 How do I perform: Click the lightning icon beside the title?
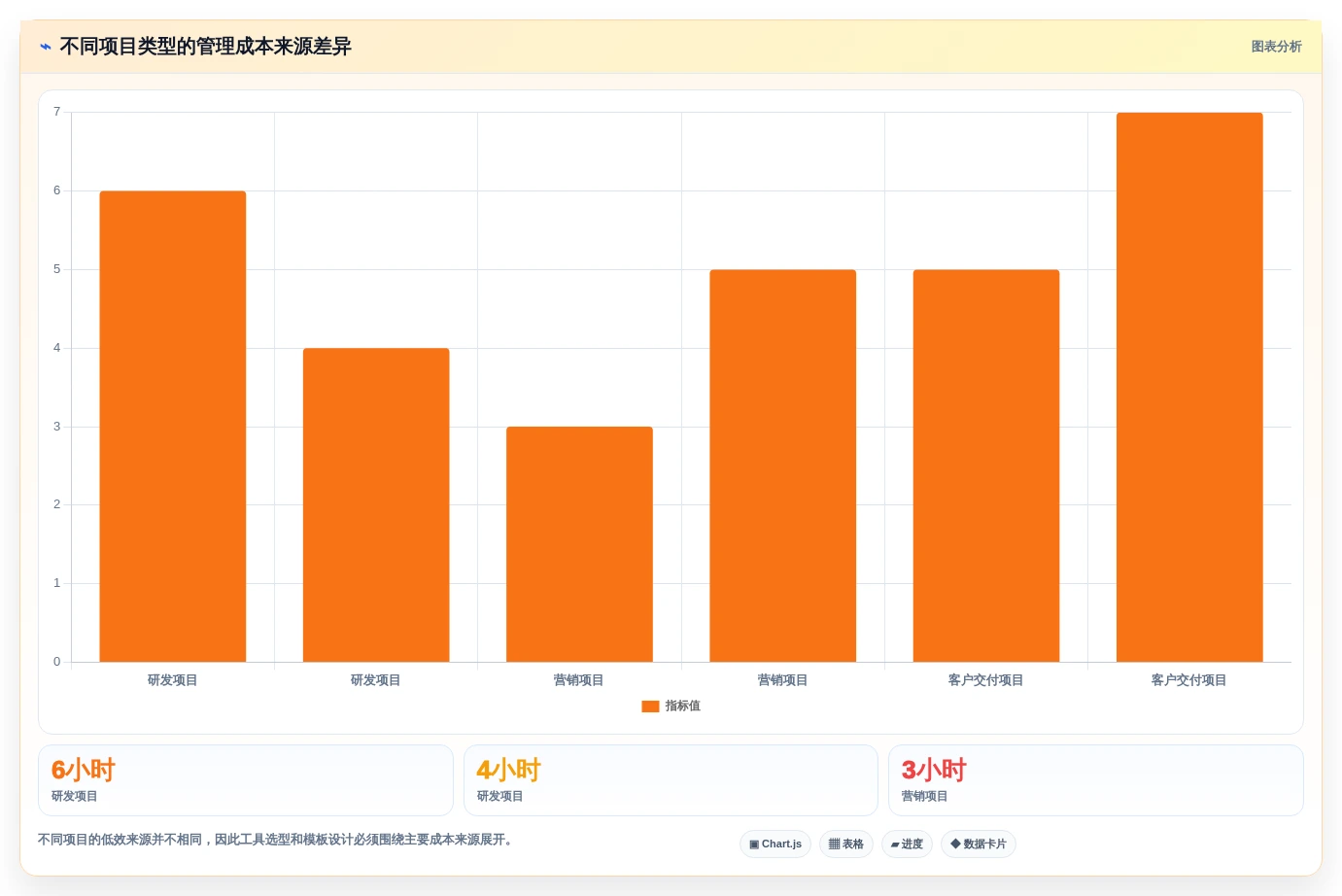click(x=46, y=47)
